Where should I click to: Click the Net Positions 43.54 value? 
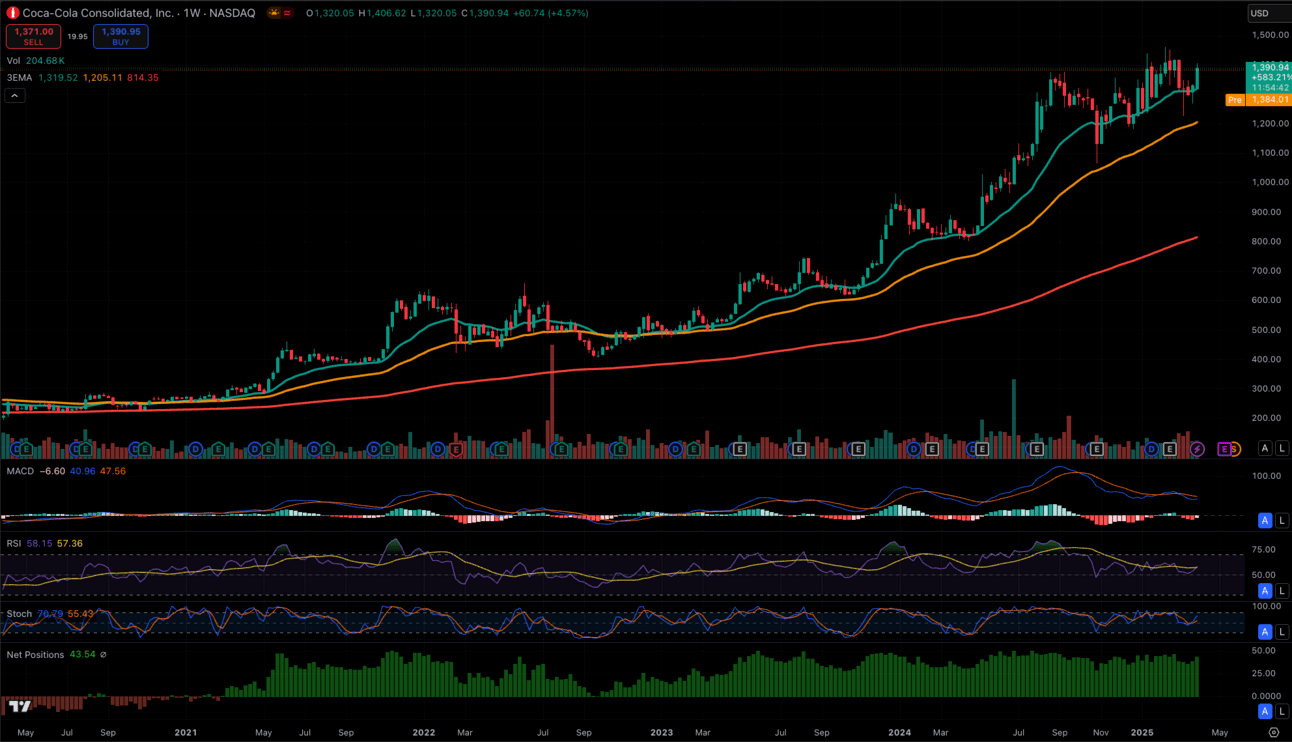[x=82, y=655]
